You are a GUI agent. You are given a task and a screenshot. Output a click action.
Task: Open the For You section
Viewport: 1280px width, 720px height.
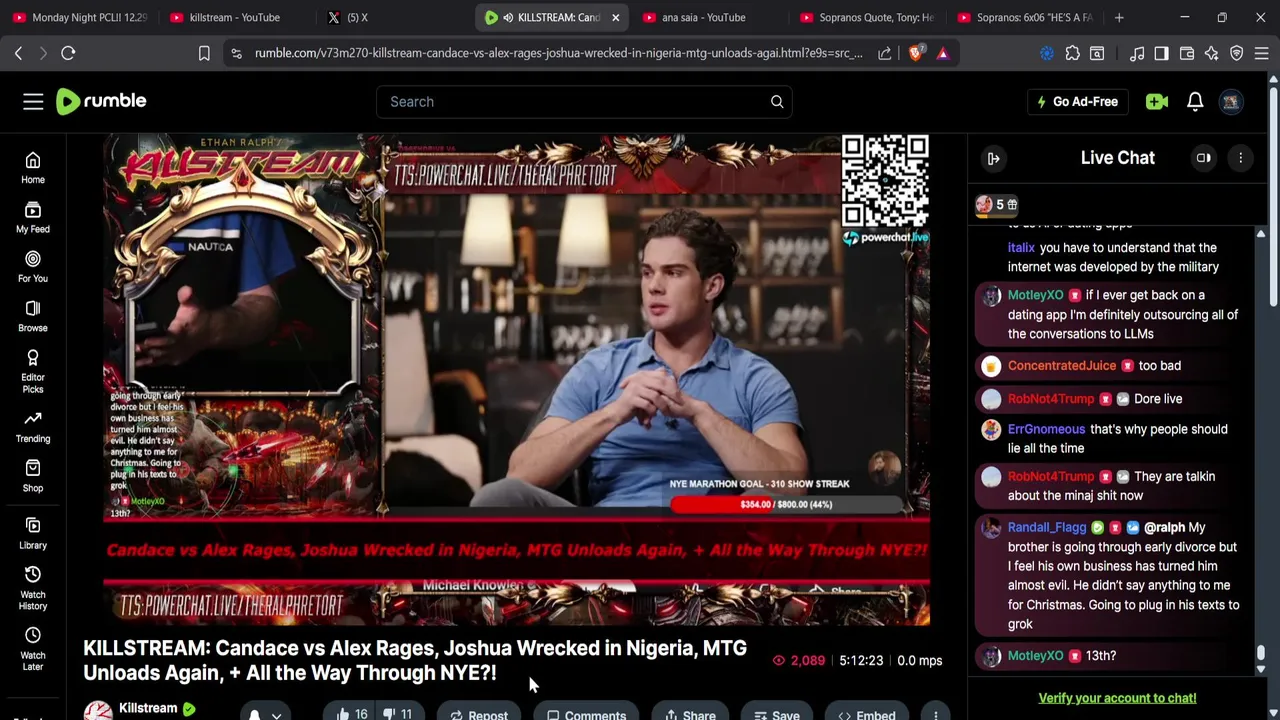[x=33, y=266]
